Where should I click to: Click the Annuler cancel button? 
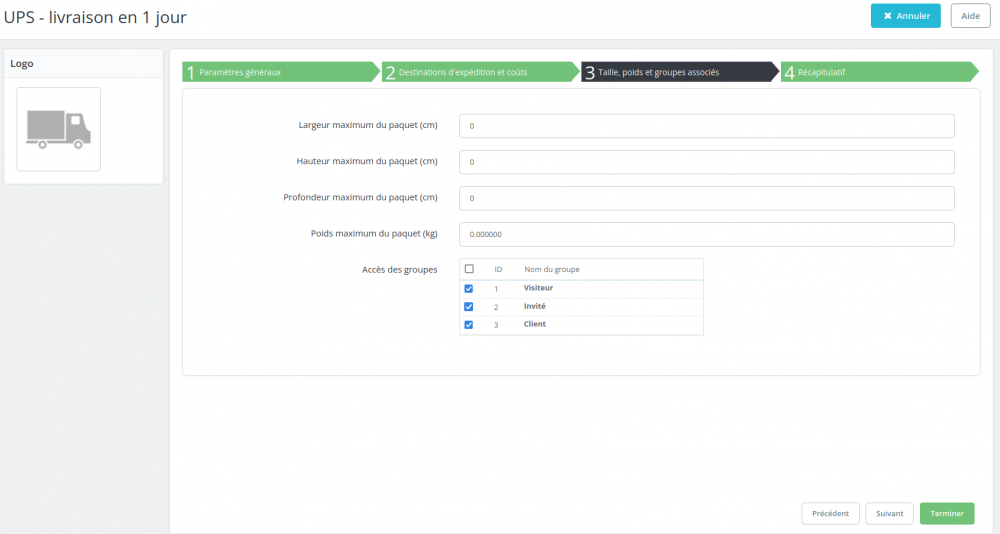point(906,16)
